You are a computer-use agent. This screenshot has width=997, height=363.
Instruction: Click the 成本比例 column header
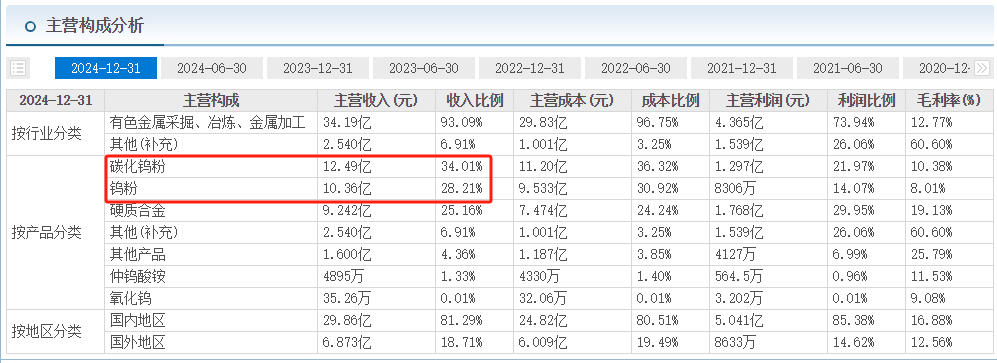[x=670, y=100]
